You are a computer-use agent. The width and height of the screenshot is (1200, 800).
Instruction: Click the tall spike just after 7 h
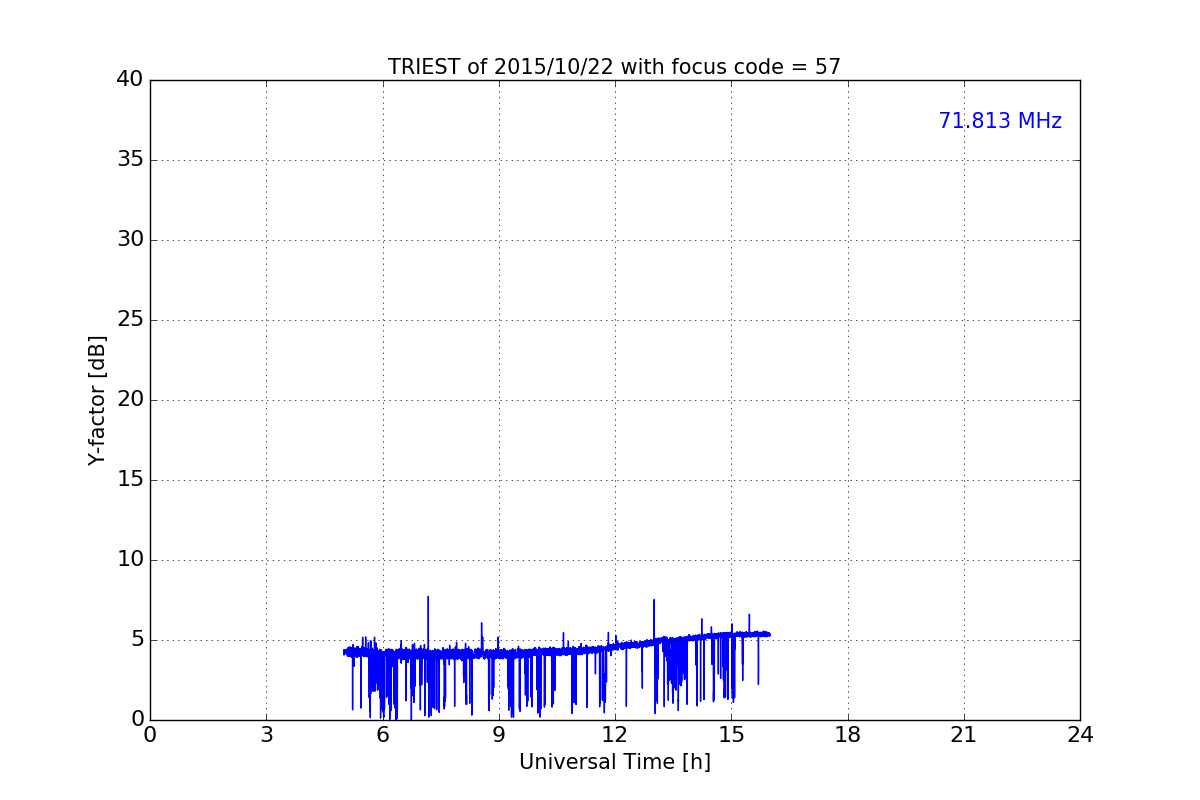428,622
